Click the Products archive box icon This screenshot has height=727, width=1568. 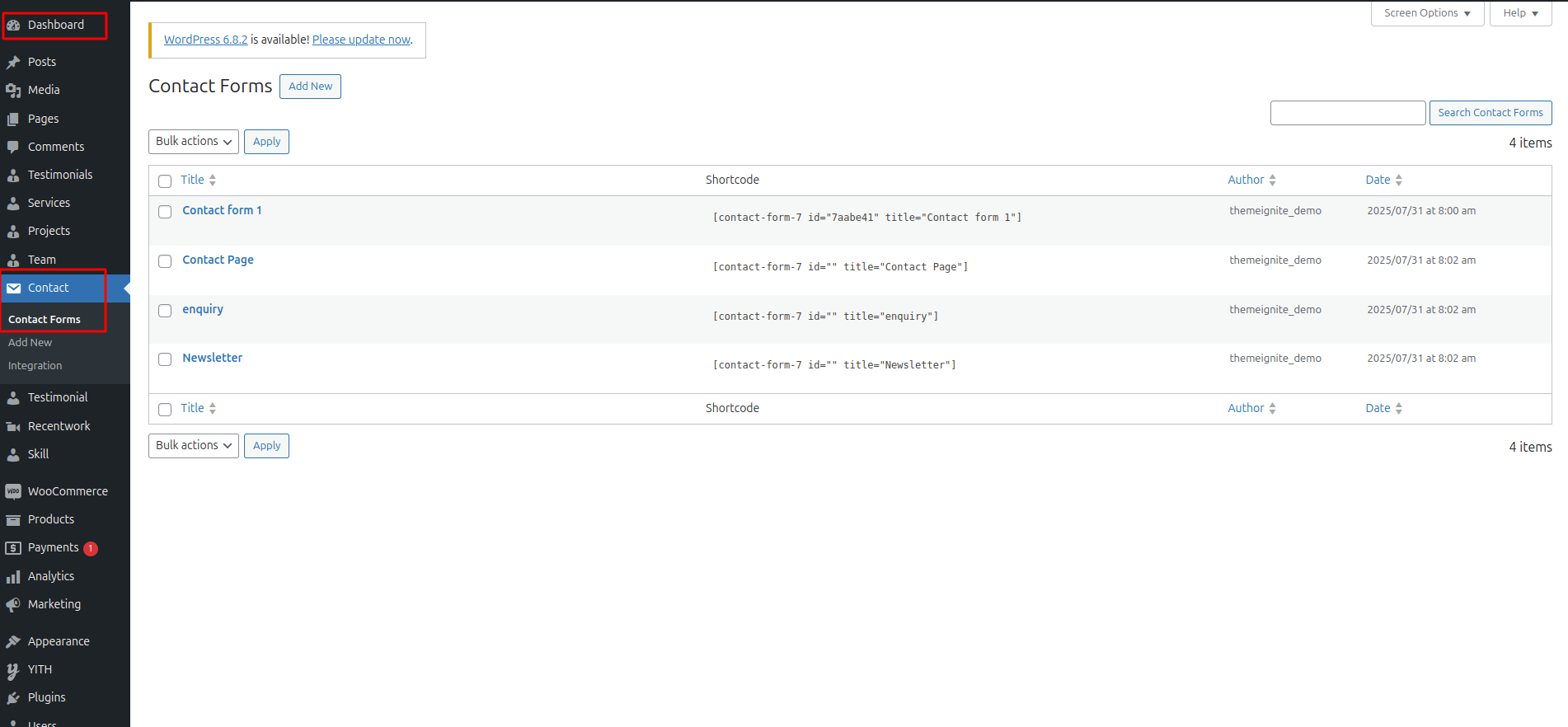13,519
